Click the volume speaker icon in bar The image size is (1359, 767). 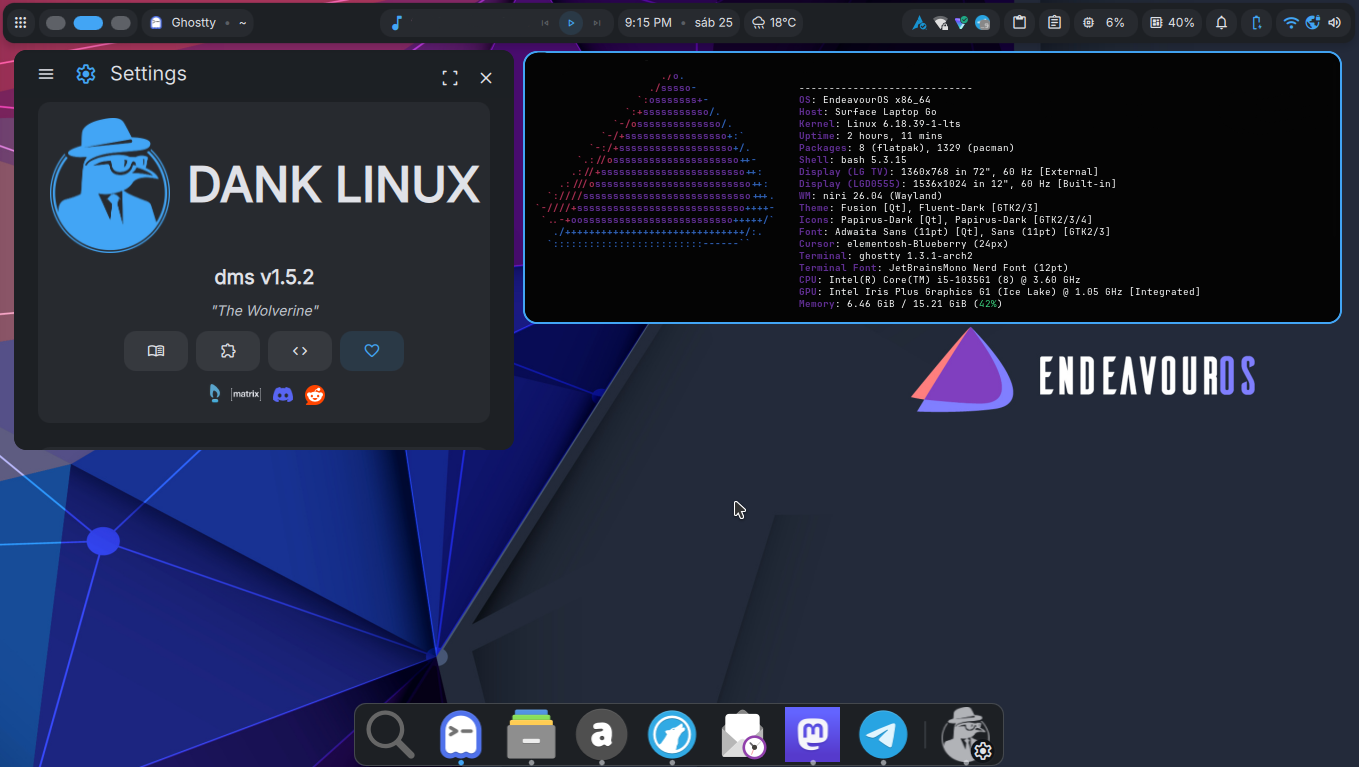pos(1334,22)
